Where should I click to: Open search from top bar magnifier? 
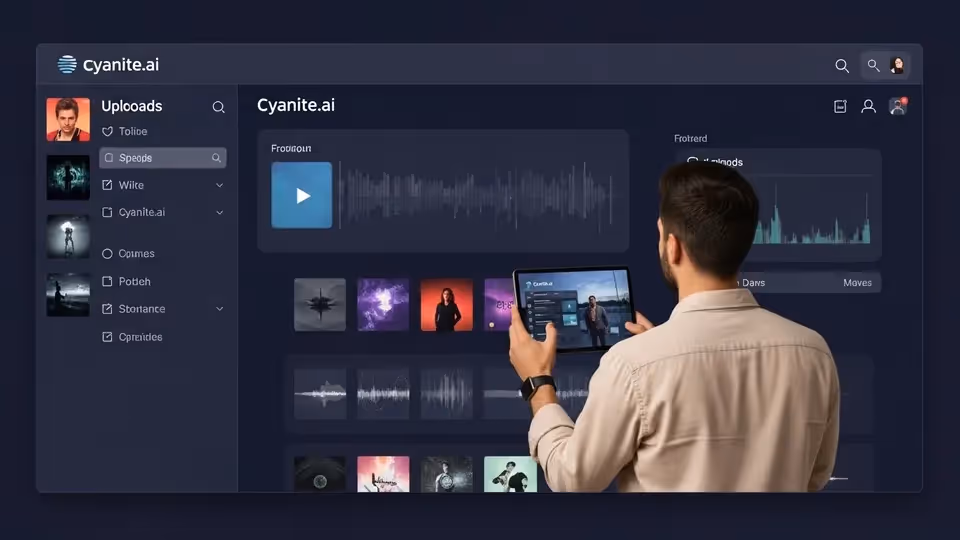[842, 66]
